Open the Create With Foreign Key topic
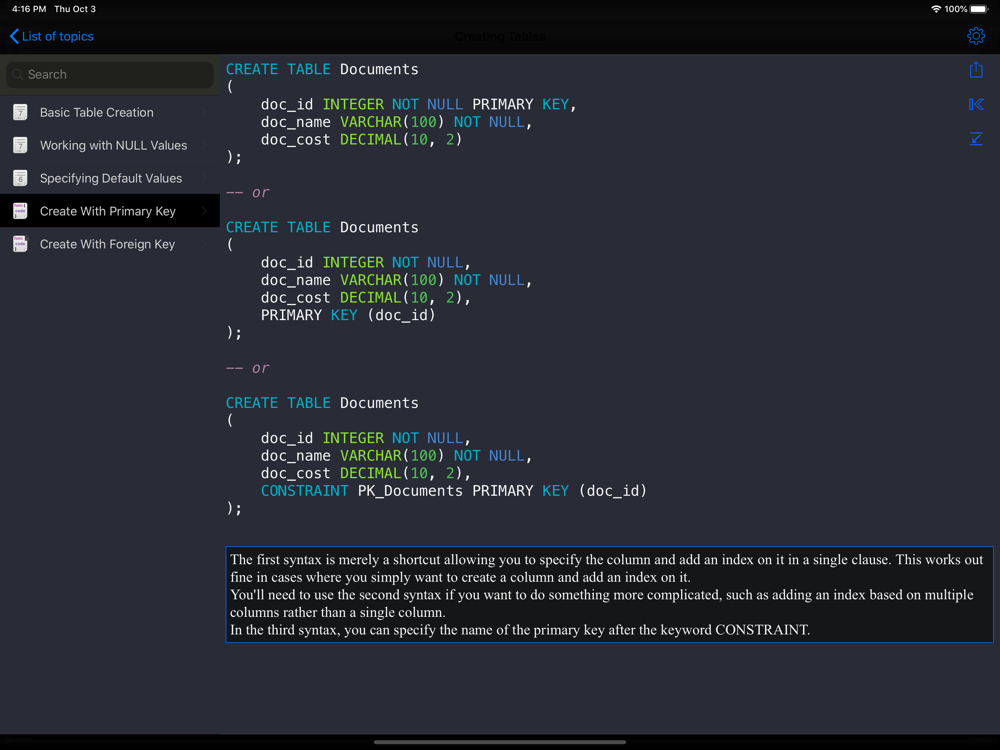This screenshot has height=750, width=1000. 107,244
